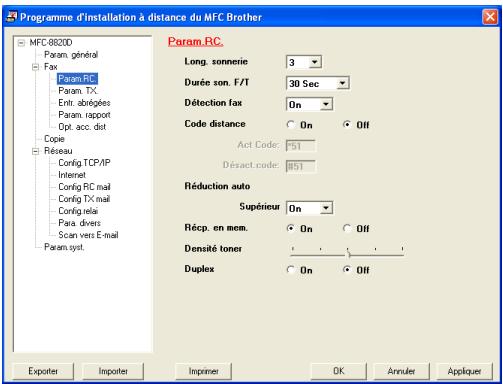This screenshot has height=384, width=503.
Task: Set Code distance to Off
Action: coord(347,125)
